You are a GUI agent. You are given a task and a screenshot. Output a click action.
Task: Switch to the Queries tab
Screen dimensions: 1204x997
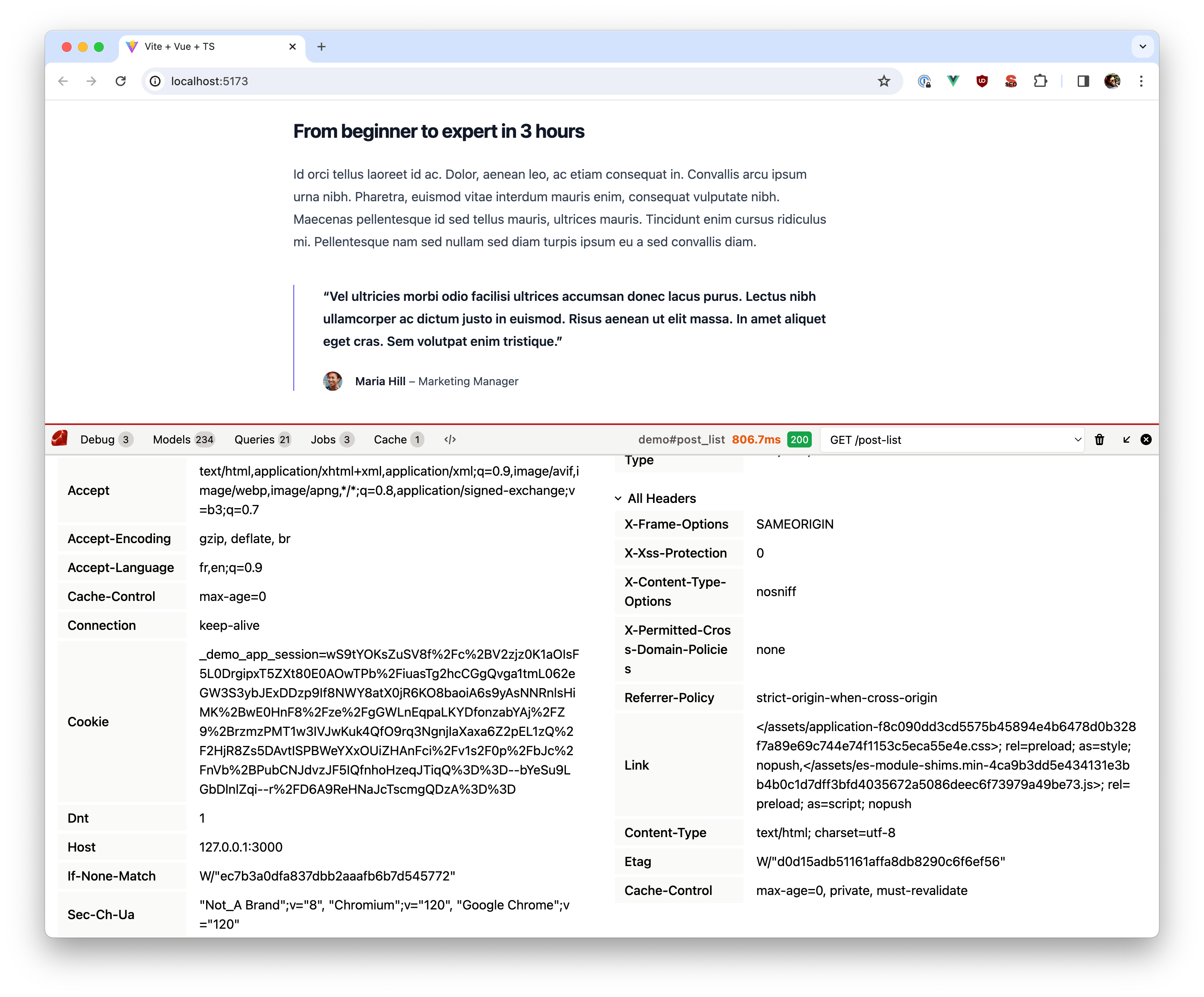(262, 439)
